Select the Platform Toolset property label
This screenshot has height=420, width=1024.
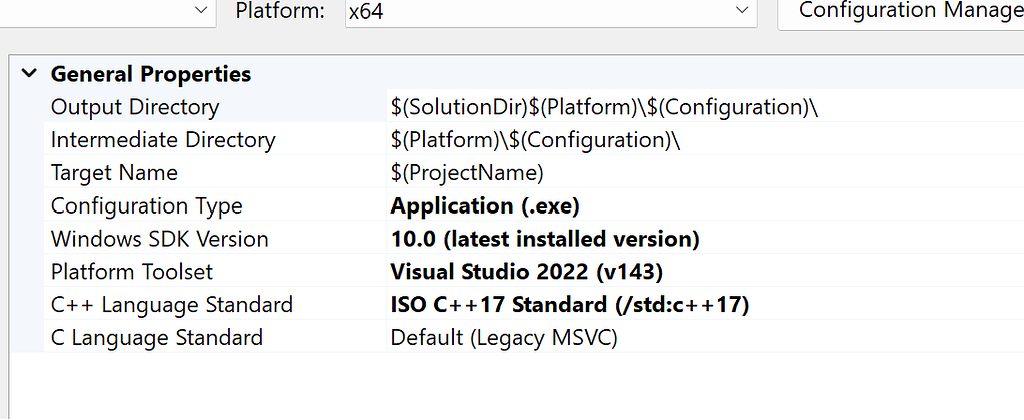132,272
